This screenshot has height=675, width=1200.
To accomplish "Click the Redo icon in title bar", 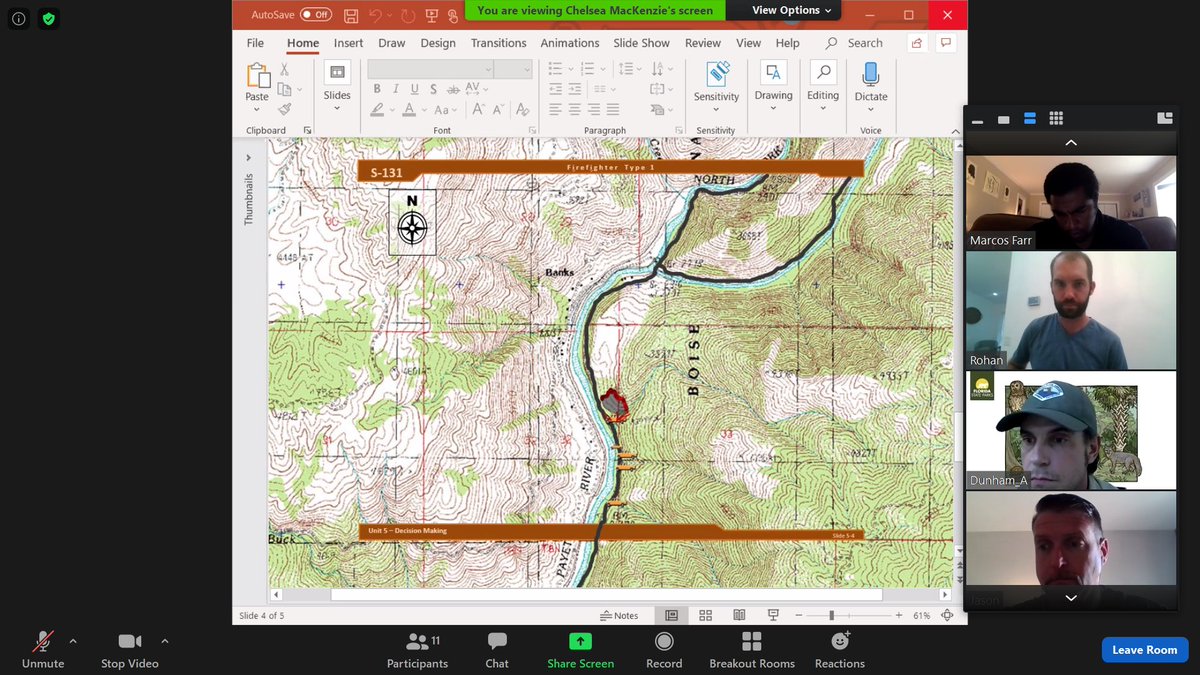I will [x=408, y=15].
